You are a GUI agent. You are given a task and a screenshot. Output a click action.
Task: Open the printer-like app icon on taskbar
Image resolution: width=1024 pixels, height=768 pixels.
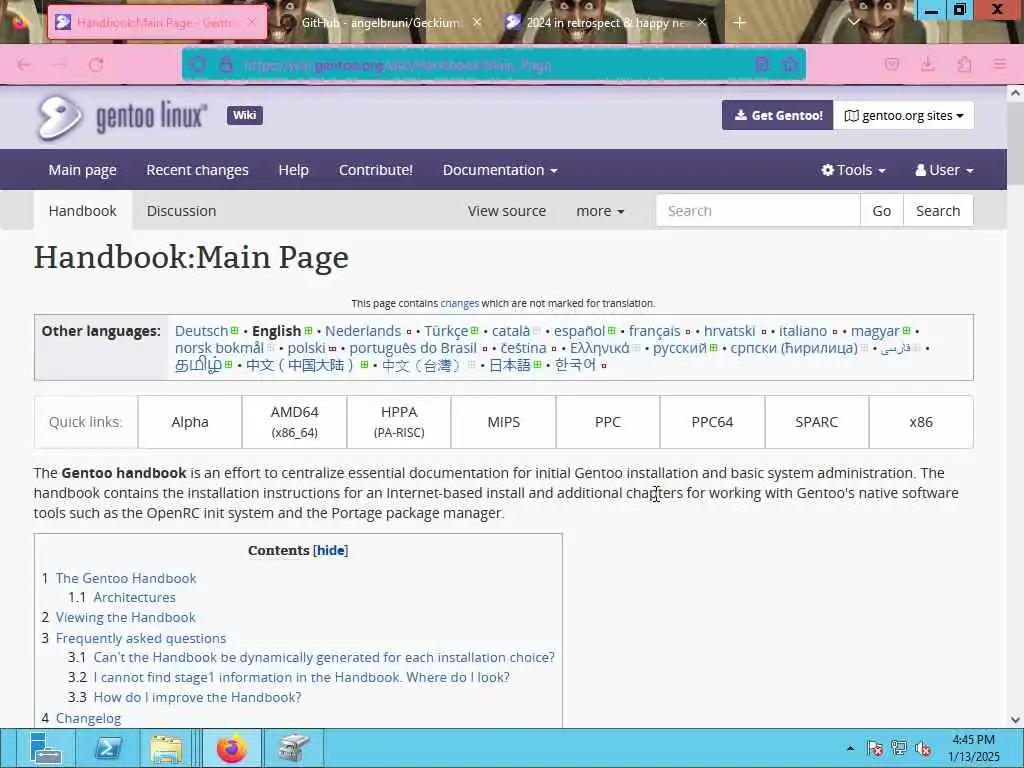click(293, 748)
